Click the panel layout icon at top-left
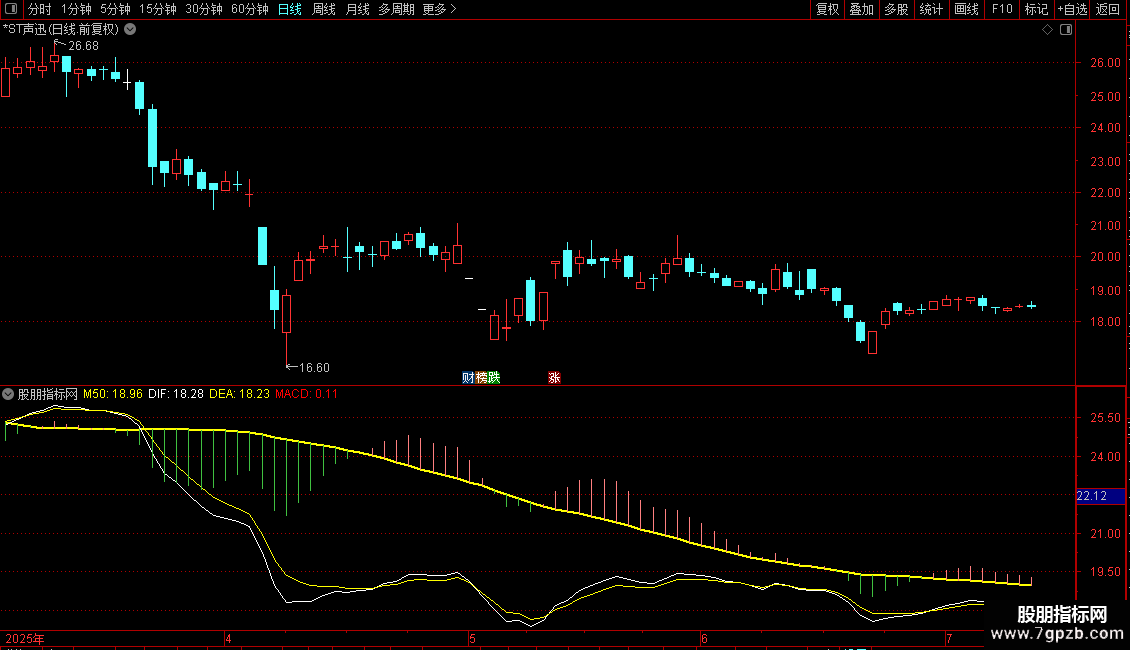The height and width of the screenshot is (650, 1130). (x=11, y=9)
